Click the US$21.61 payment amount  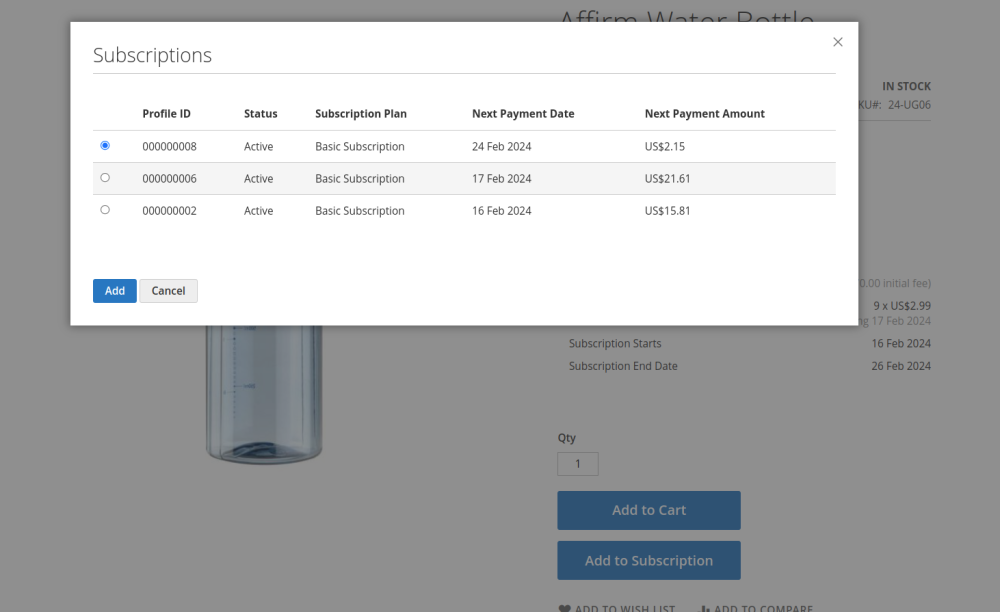point(667,178)
